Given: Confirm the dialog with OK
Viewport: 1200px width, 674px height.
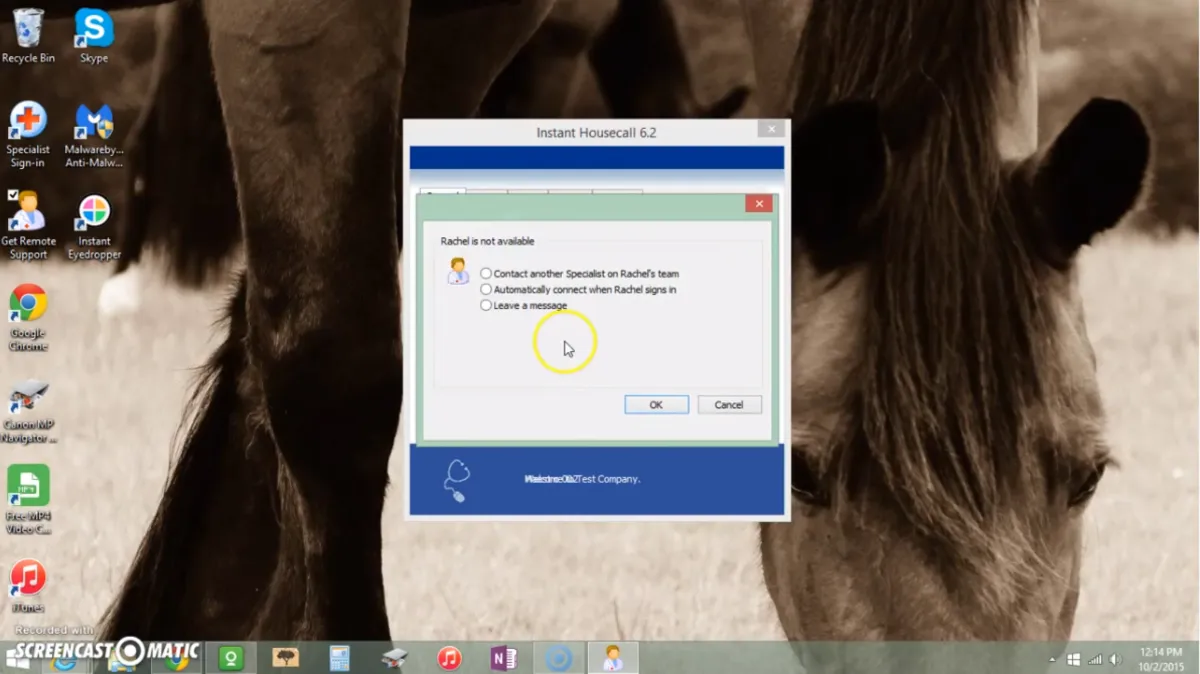Looking at the screenshot, I should [656, 405].
